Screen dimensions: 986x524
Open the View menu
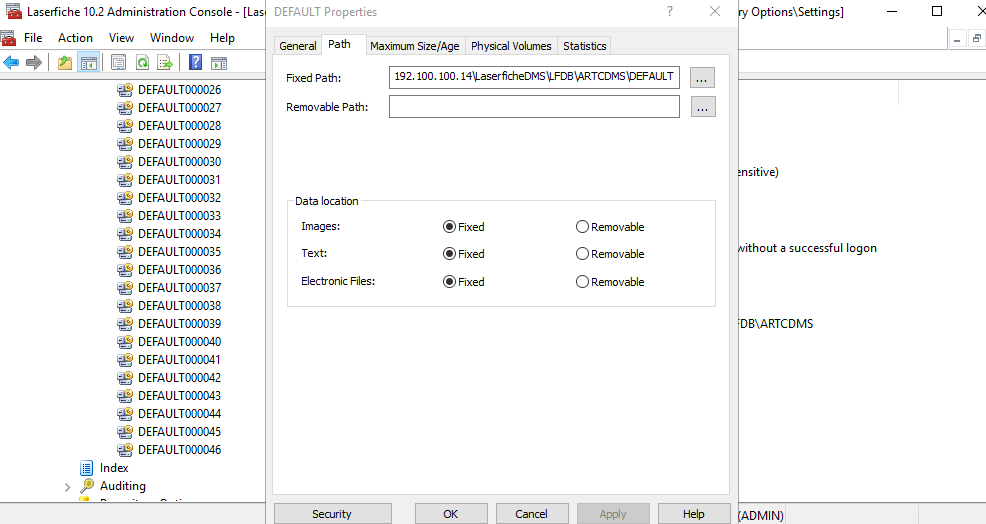[x=121, y=38]
